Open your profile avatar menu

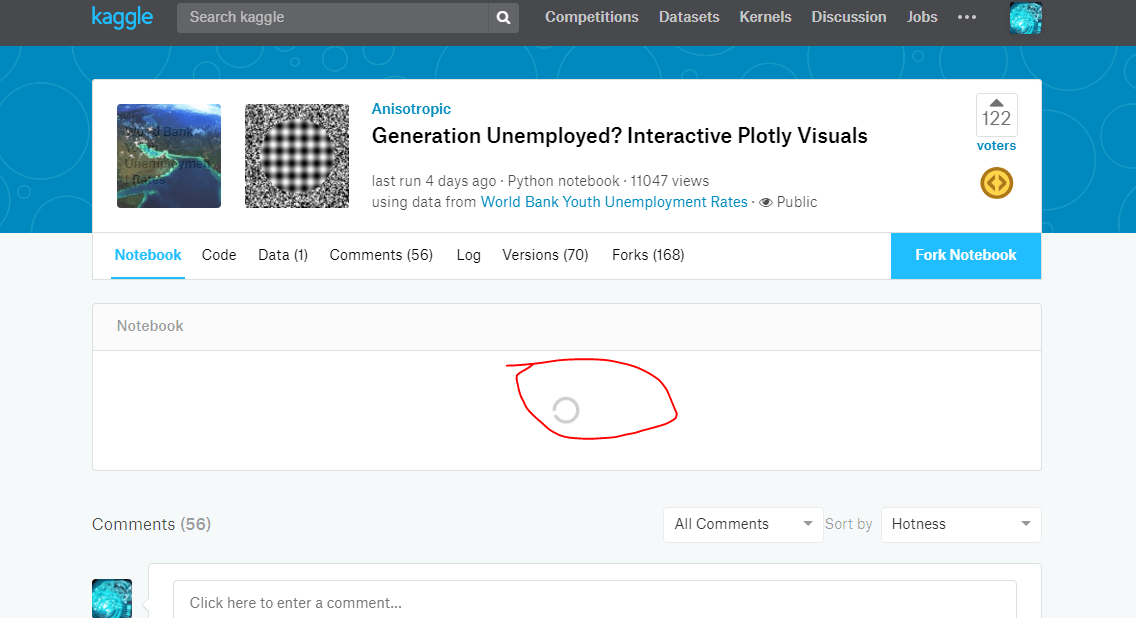(1025, 18)
